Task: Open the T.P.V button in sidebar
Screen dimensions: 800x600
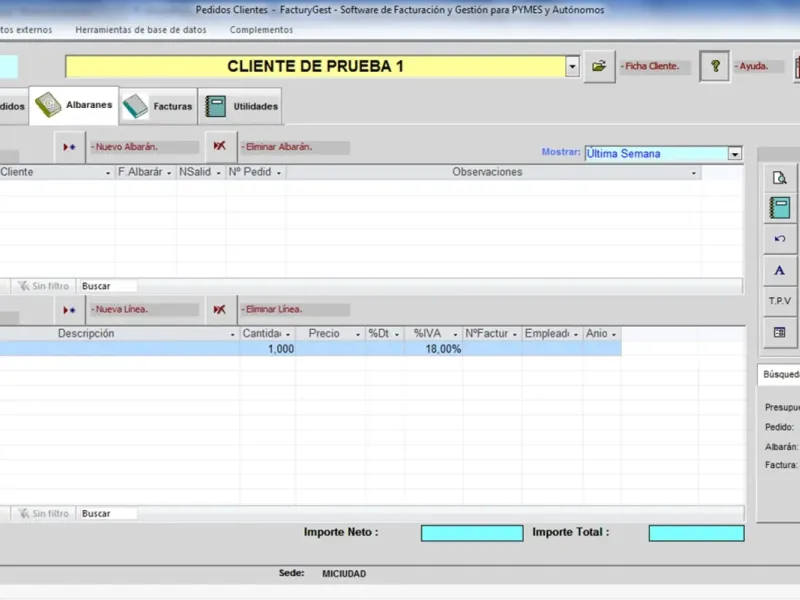Action: click(780, 301)
